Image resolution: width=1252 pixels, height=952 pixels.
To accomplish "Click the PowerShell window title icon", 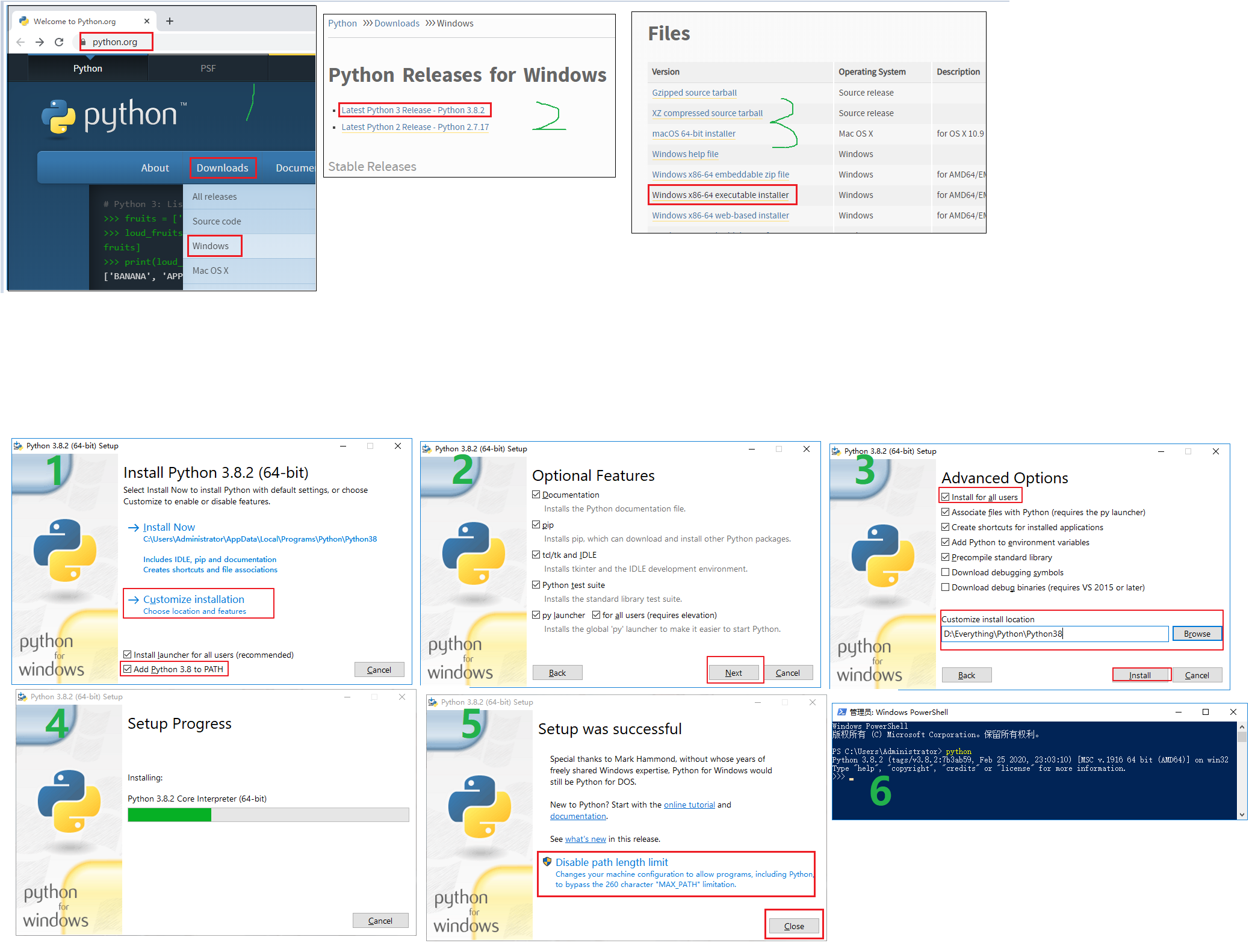I will click(x=841, y=712).
